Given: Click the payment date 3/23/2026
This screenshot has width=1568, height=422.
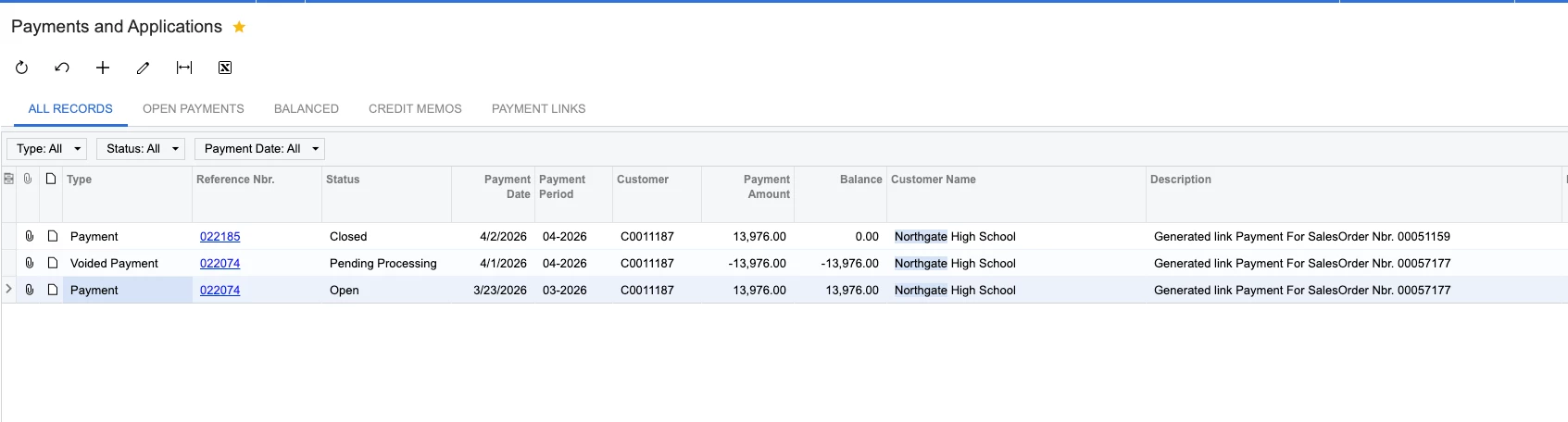Looking at the screenshot, I should (493, 290).
